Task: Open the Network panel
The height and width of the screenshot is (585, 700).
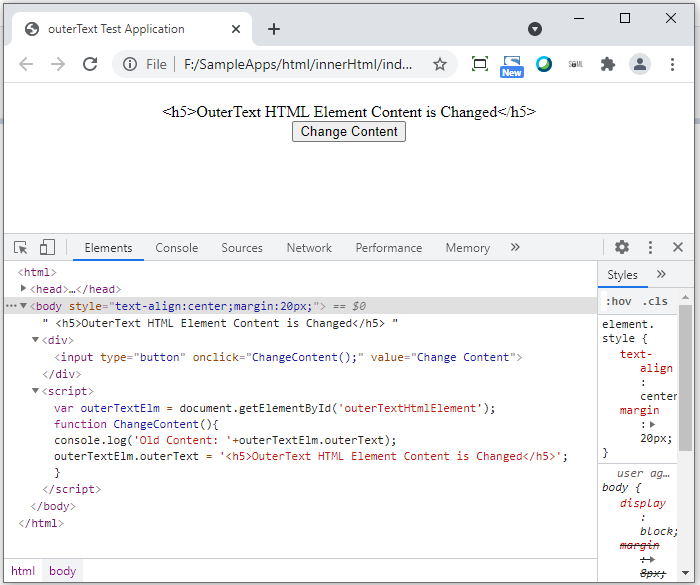Action: (309, 248)
